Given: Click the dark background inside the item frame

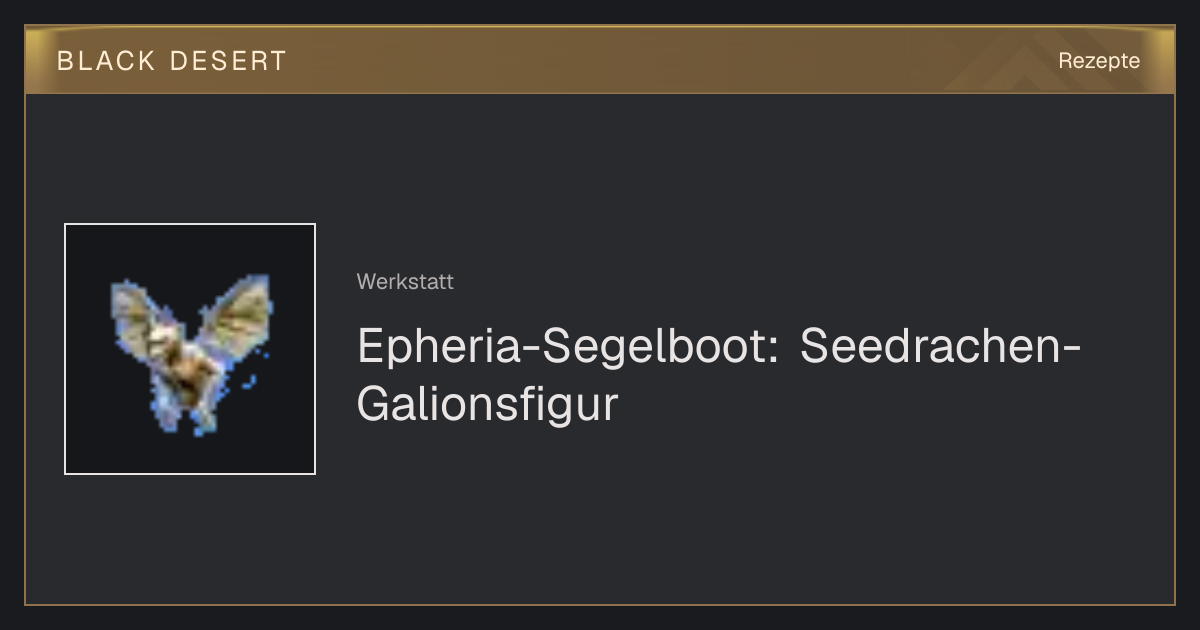Looking at the screenshot, I should coord(100,440).
